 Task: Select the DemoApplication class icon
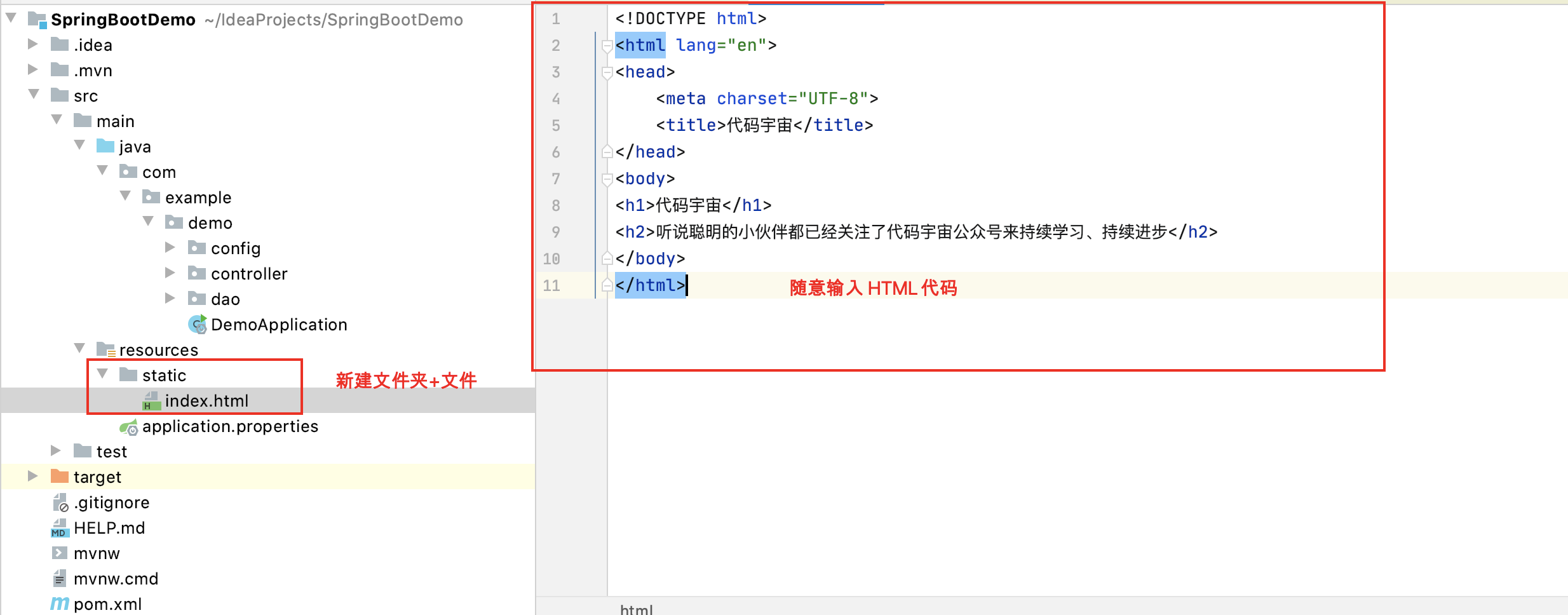click(x=197, y=325)
